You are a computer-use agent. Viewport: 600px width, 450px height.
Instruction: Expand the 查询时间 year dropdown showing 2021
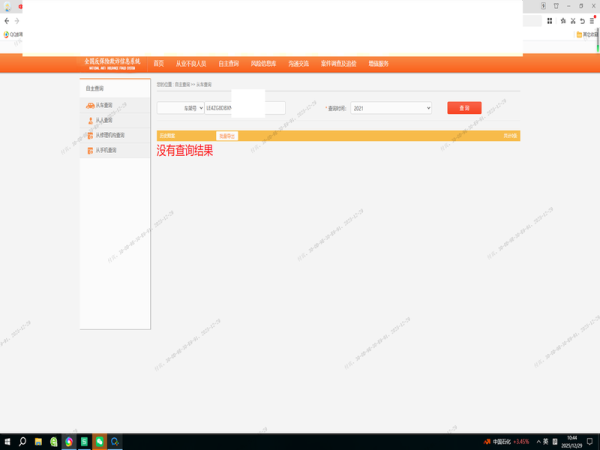[x=391, y=107]
